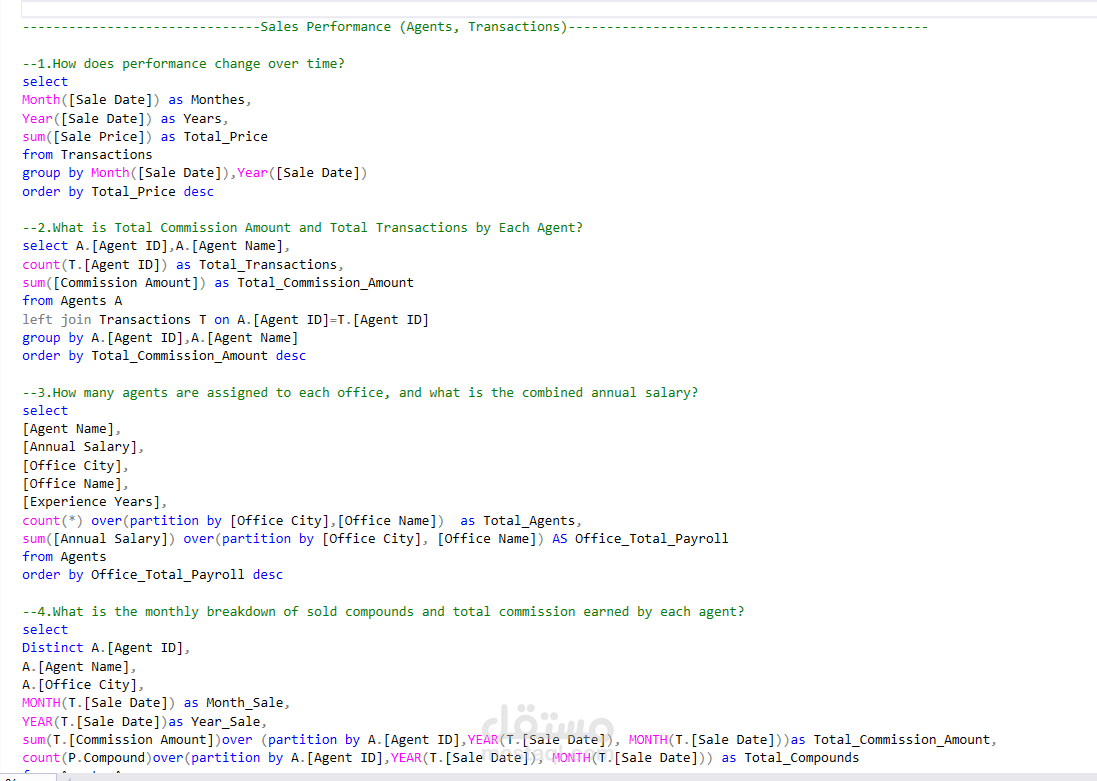This screenshot has width=1097, height=781.
Task: Click the 'Office_Total_Payroll' alias after AS
Action: 651,539
